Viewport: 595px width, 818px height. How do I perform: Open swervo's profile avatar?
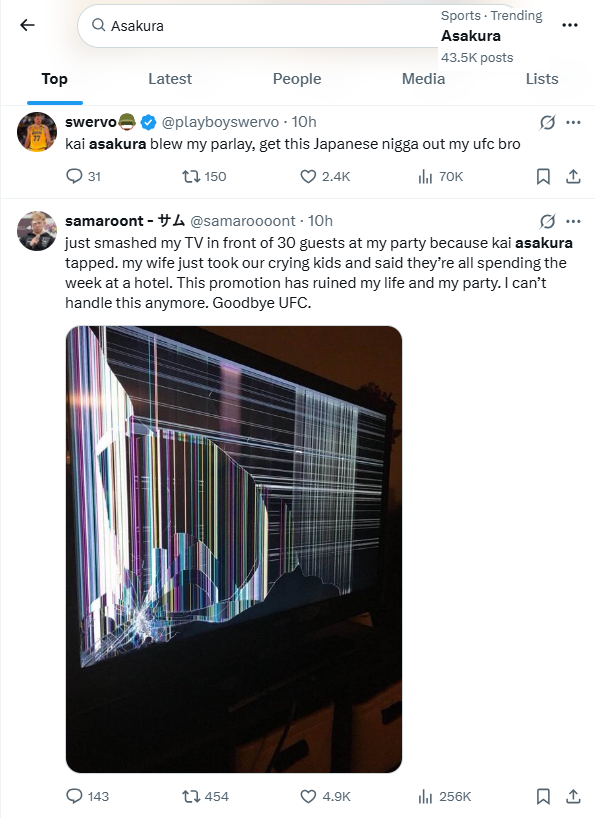(37, 132)
